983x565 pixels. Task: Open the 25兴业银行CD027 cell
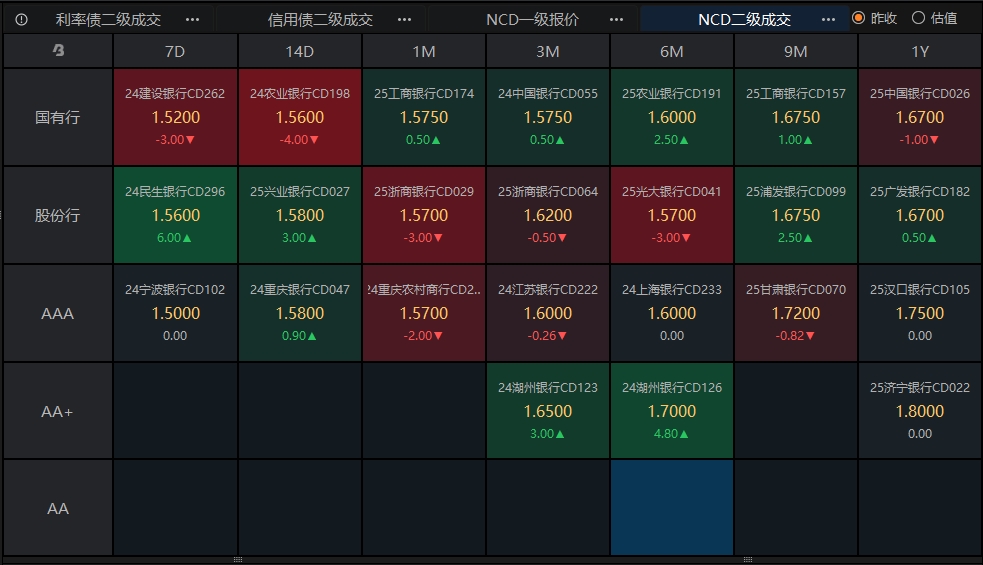coord(300,215)
